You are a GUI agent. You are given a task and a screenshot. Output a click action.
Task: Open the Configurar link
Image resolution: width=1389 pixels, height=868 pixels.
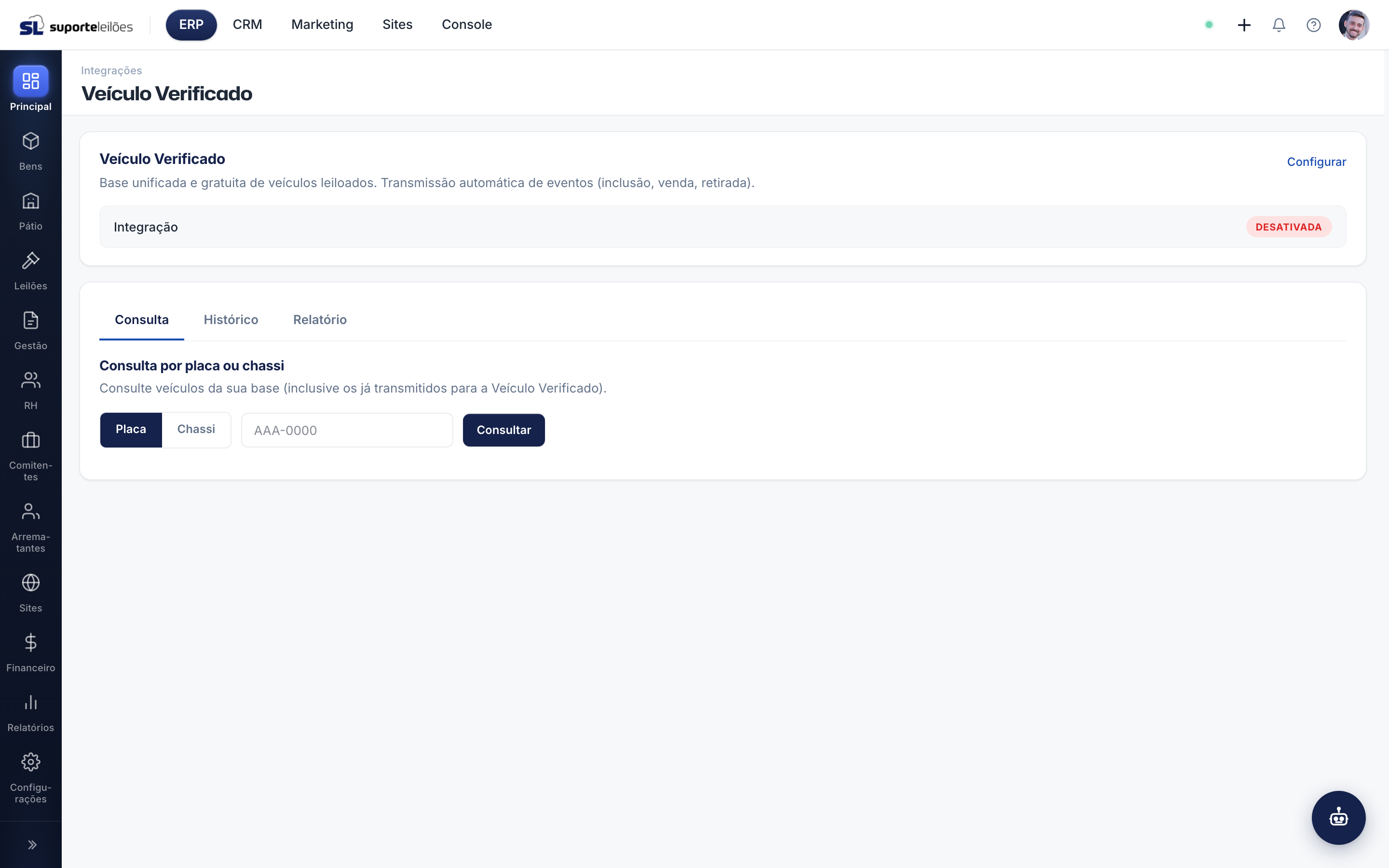coord(1316,162)
